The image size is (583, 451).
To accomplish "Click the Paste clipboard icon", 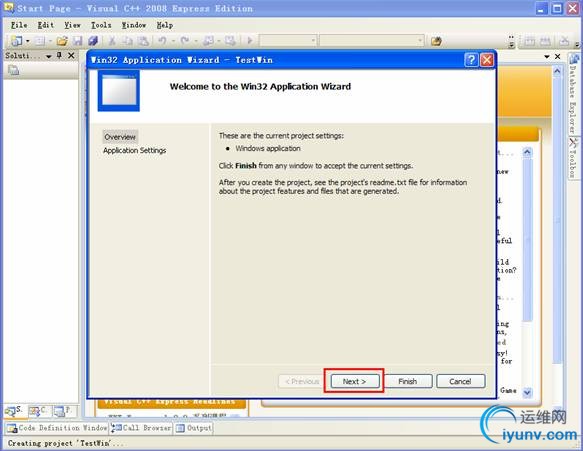I will point(143,41).
